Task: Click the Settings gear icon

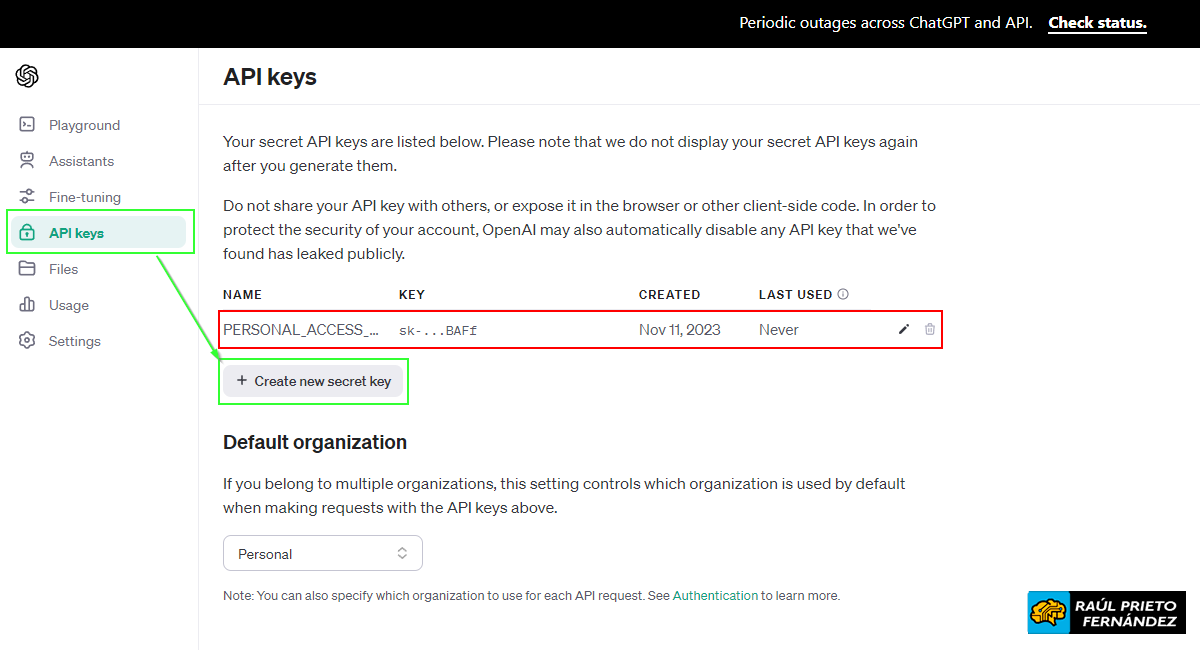Action: (28, 341)
